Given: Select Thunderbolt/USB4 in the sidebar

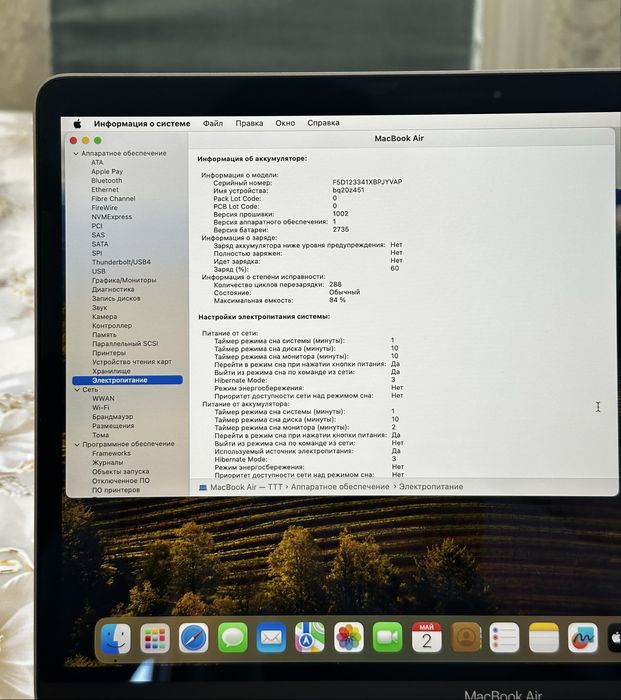Looking at the screenshot, I should pos(121,262).
